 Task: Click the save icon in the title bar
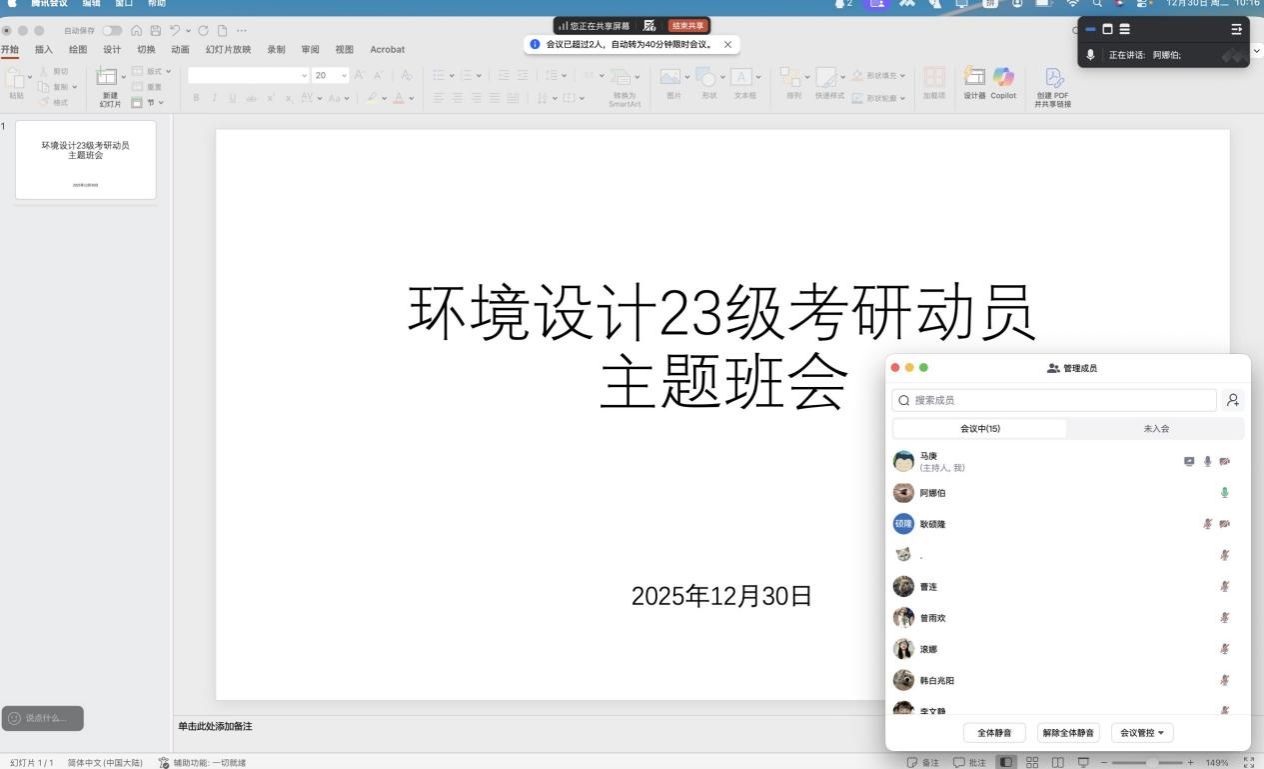point(155,31)
